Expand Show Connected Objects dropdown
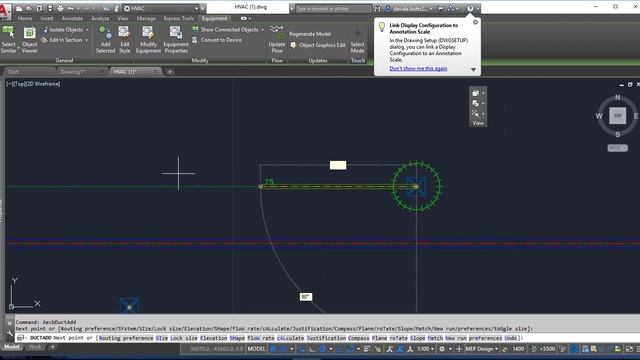Viewport: 640px width, 360px height. [262, 30]
